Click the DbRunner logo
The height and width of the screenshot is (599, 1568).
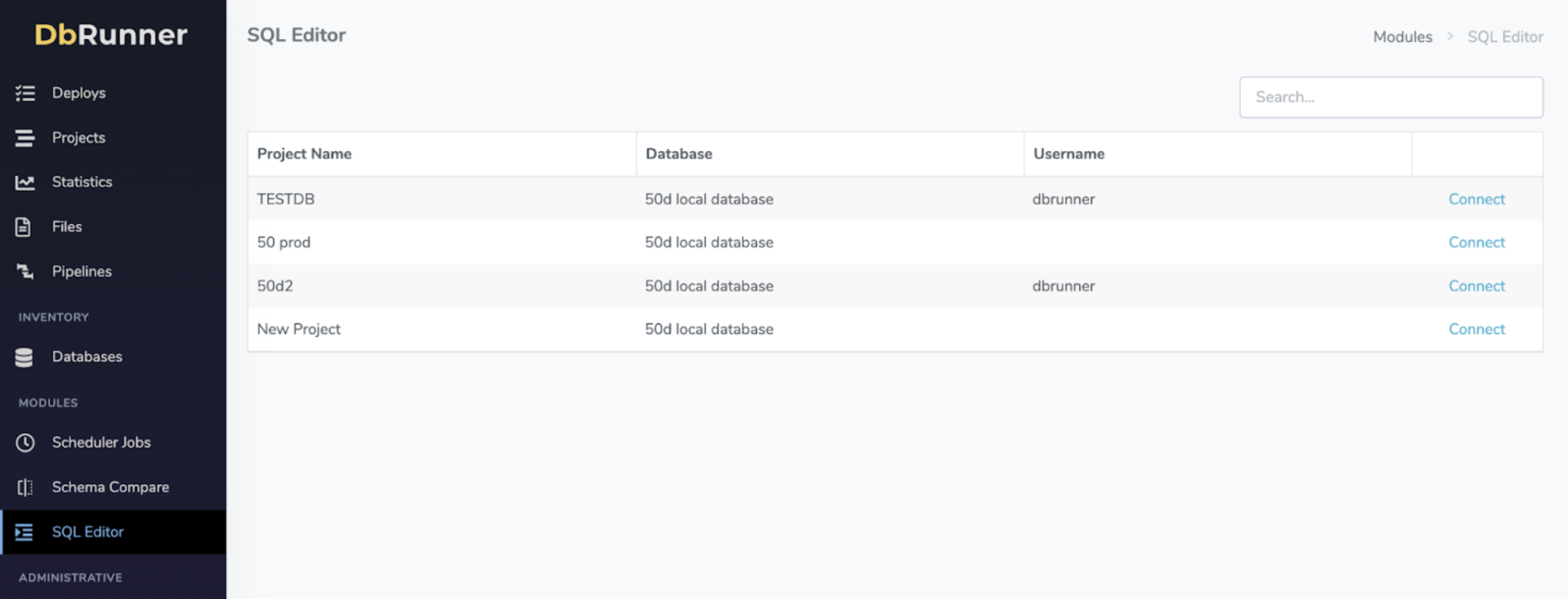[x=111, y=34]
